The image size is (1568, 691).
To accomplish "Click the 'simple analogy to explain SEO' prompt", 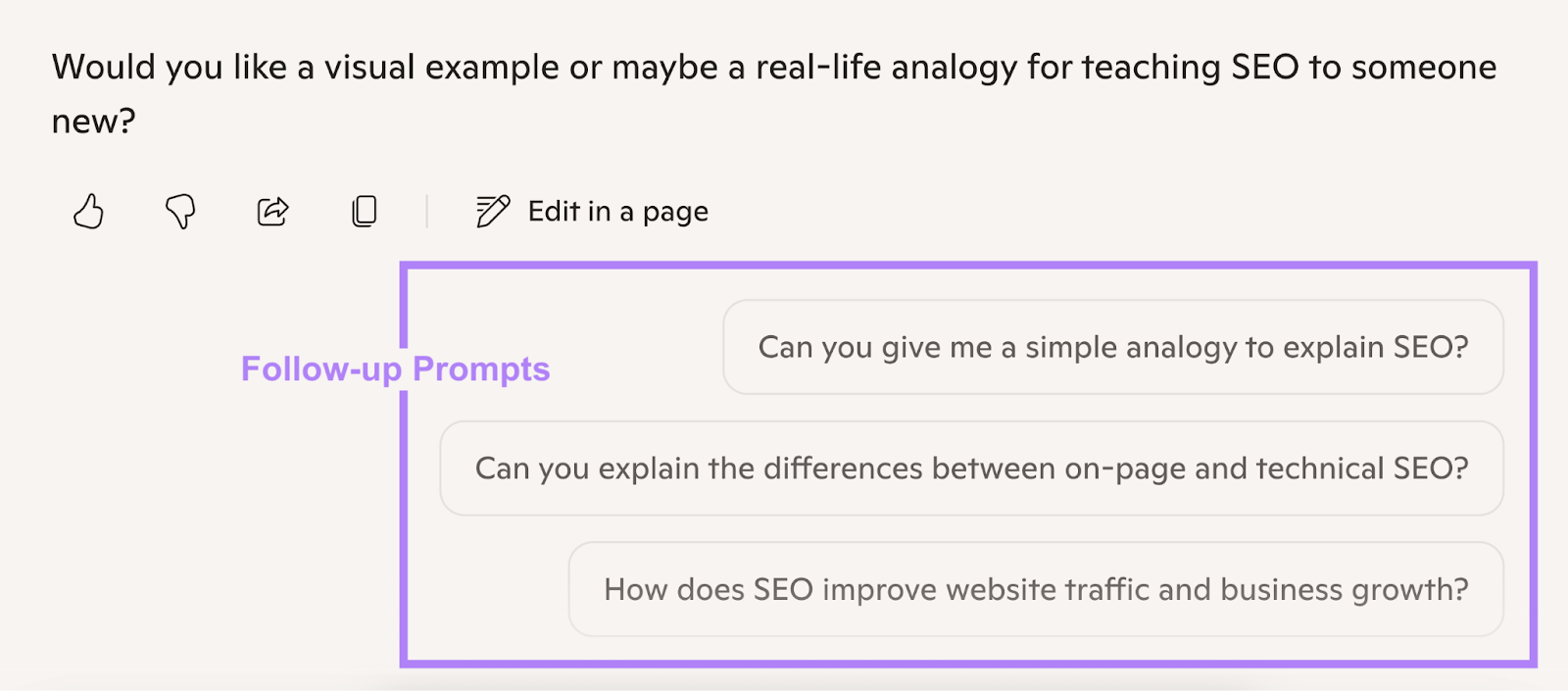I will (1113, 347).
